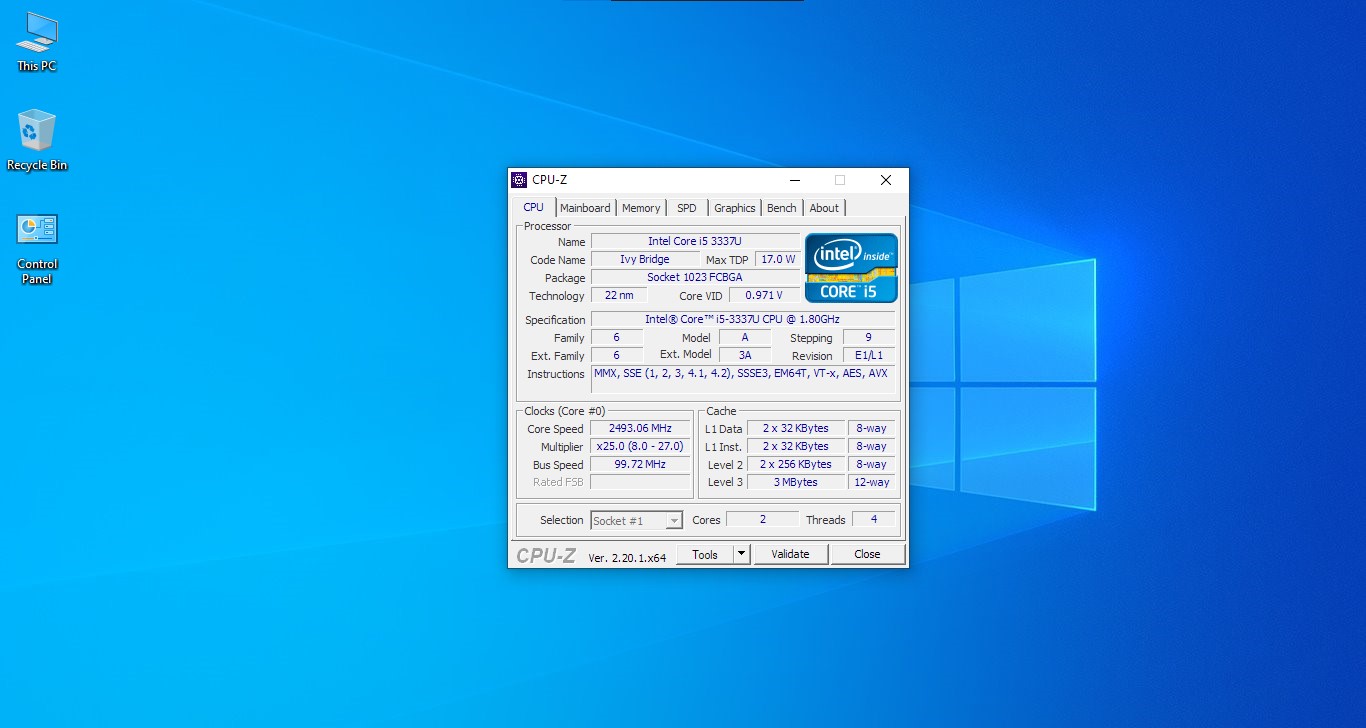Click the 3A Ext. Model value
This screenshot has height=728, width=1366.
point(745,355)
